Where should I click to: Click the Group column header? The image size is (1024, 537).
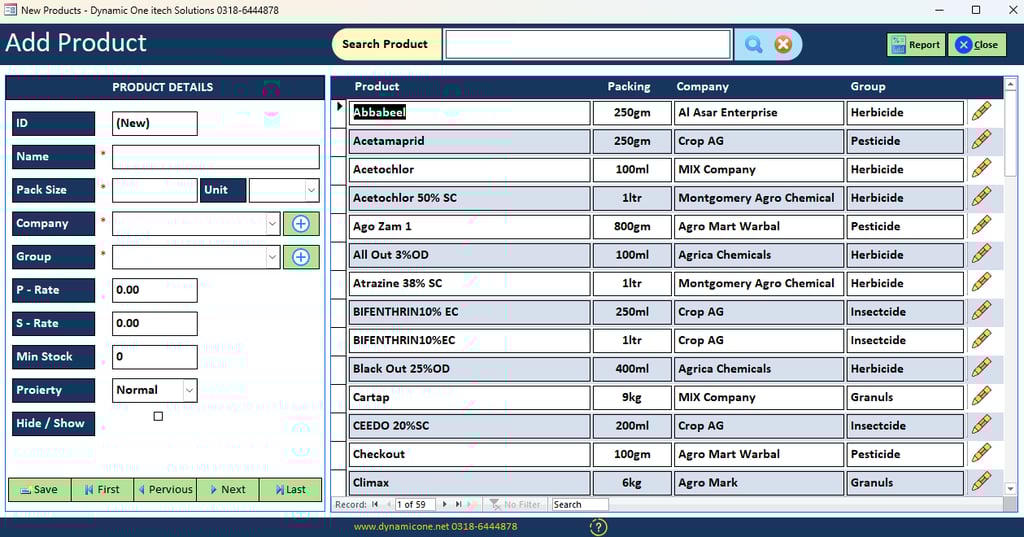pyautogui.click(x=867, y=86)
